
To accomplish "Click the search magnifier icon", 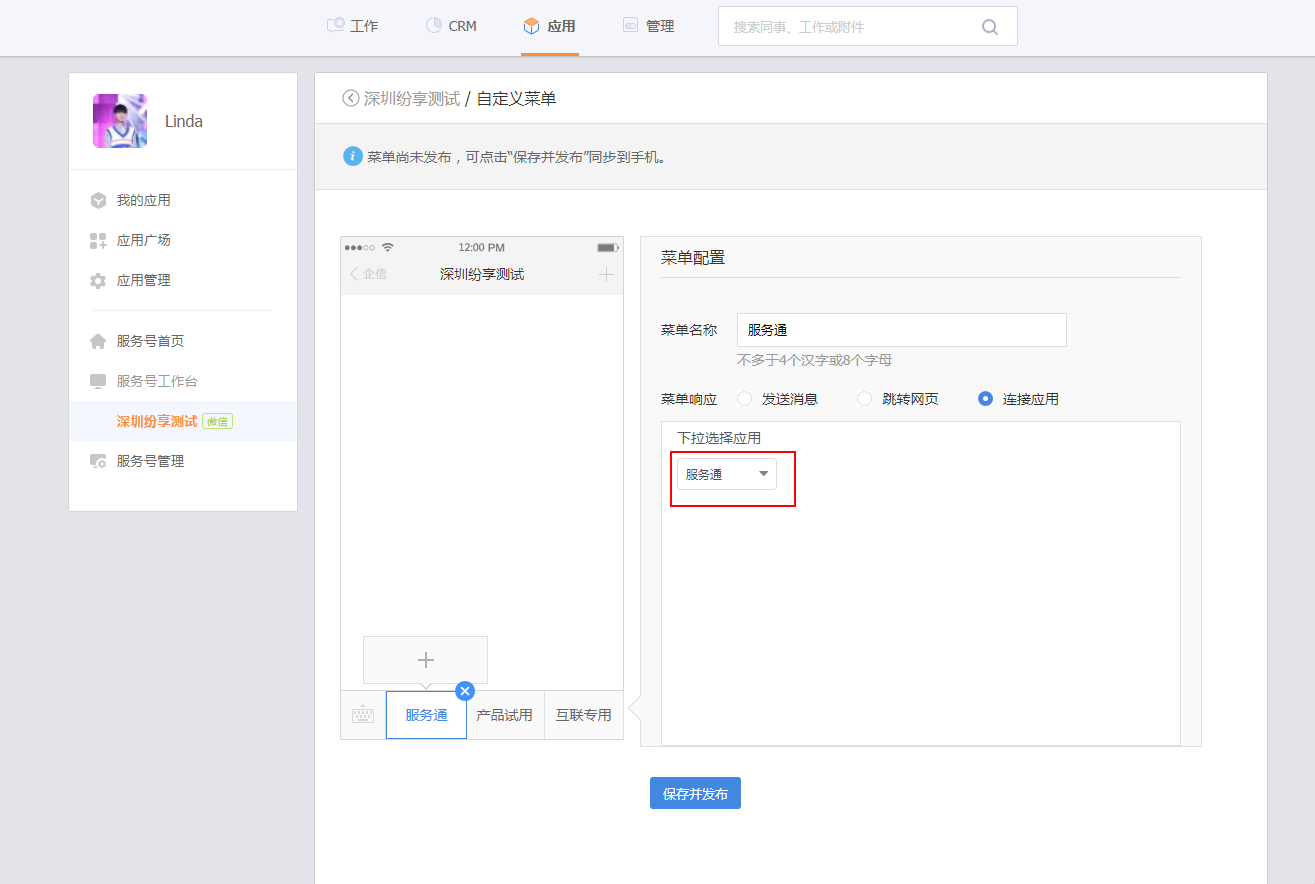I will point(989,27).
